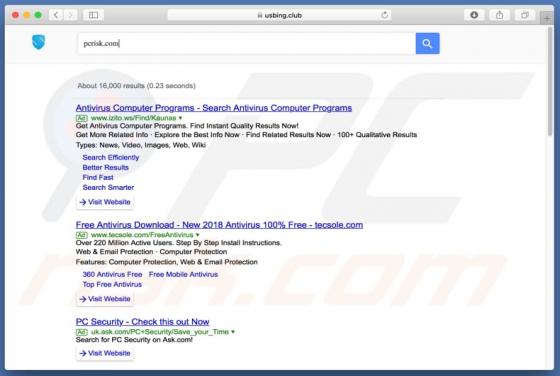This screenshot has width=560, height=376.
Task: Open the Safari downloads button
Action: click(x=474, y=15)
